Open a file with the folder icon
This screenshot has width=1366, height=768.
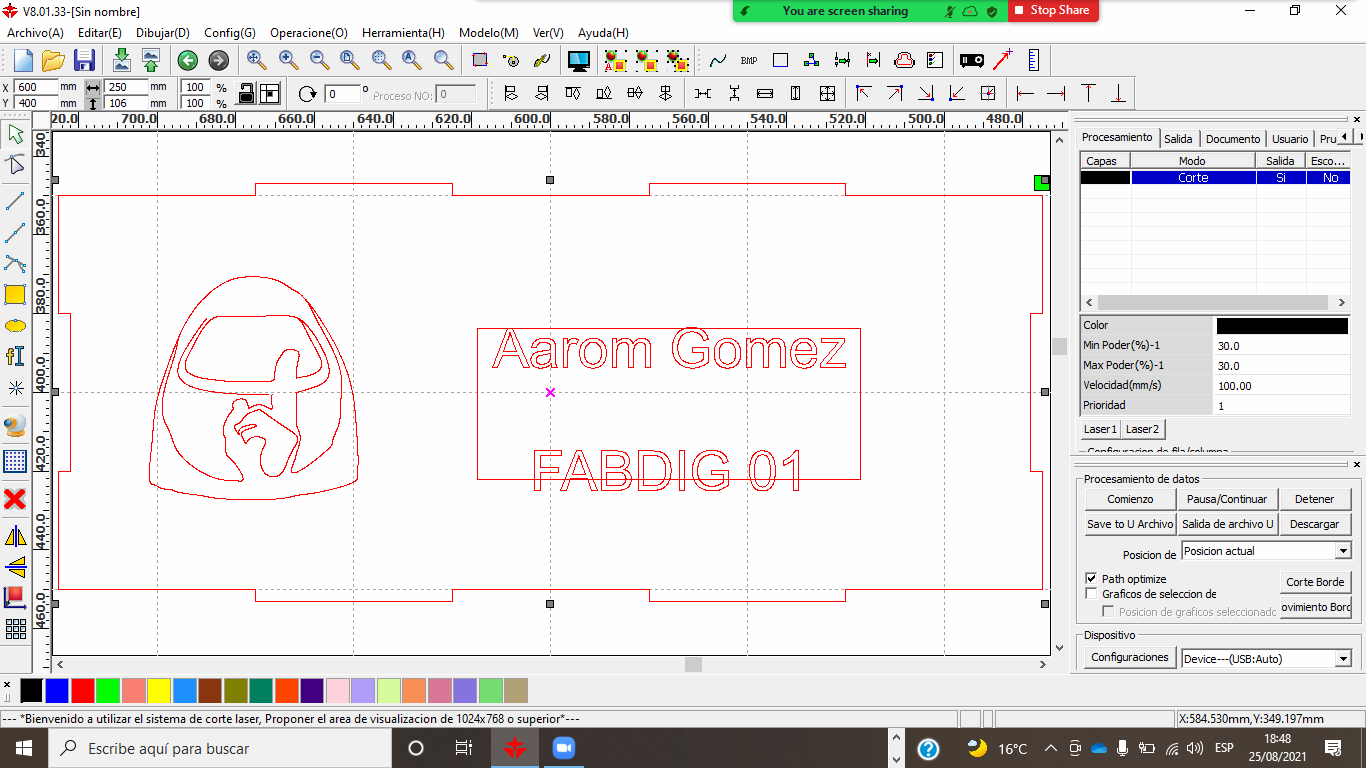click(x=53, y=60)
